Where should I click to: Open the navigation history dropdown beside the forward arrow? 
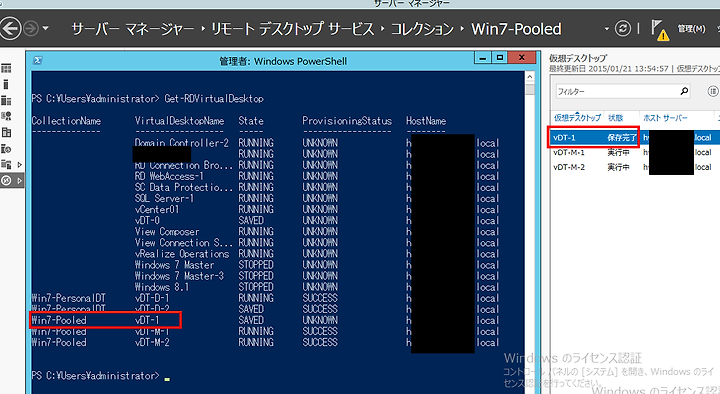(x=45, y=28)
